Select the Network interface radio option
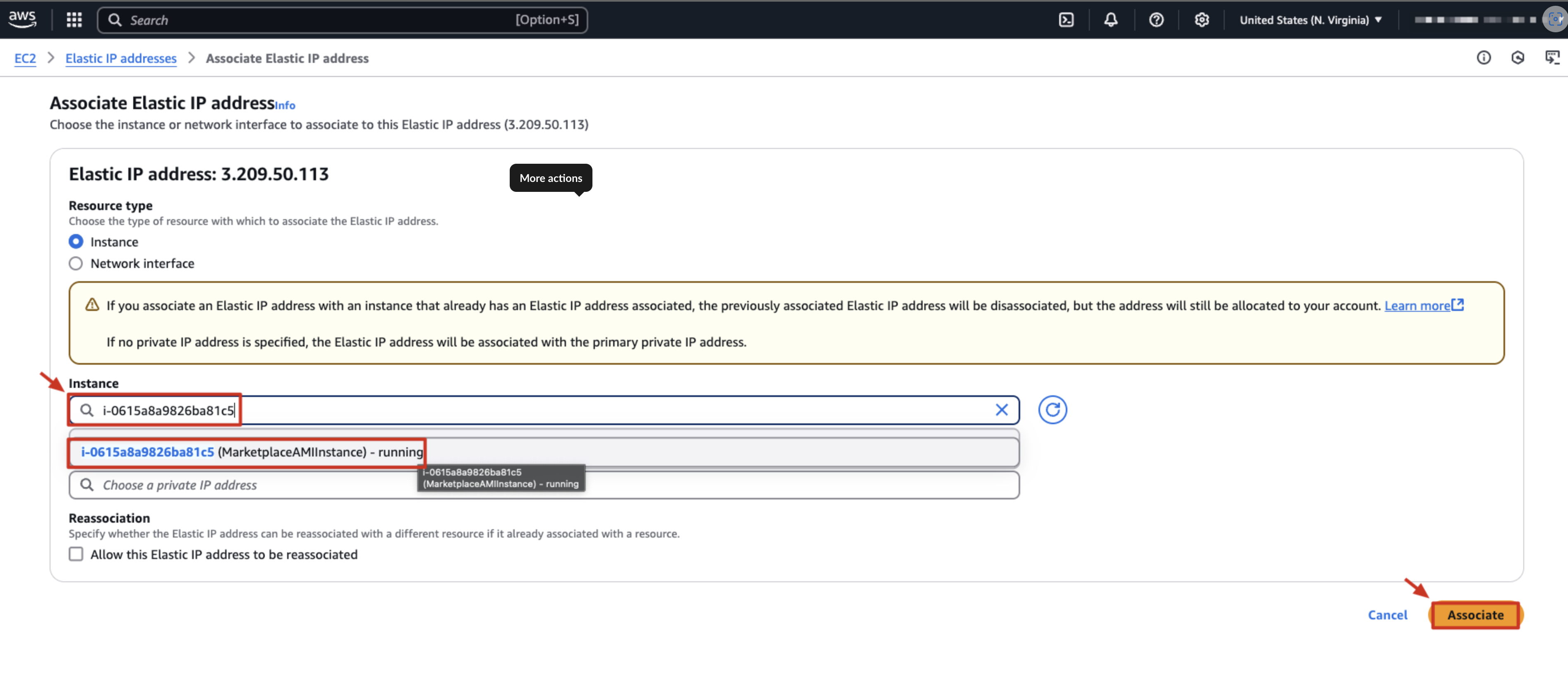Screen dimensions: 1568x693 pyautogui.click(x=76, y=263)
